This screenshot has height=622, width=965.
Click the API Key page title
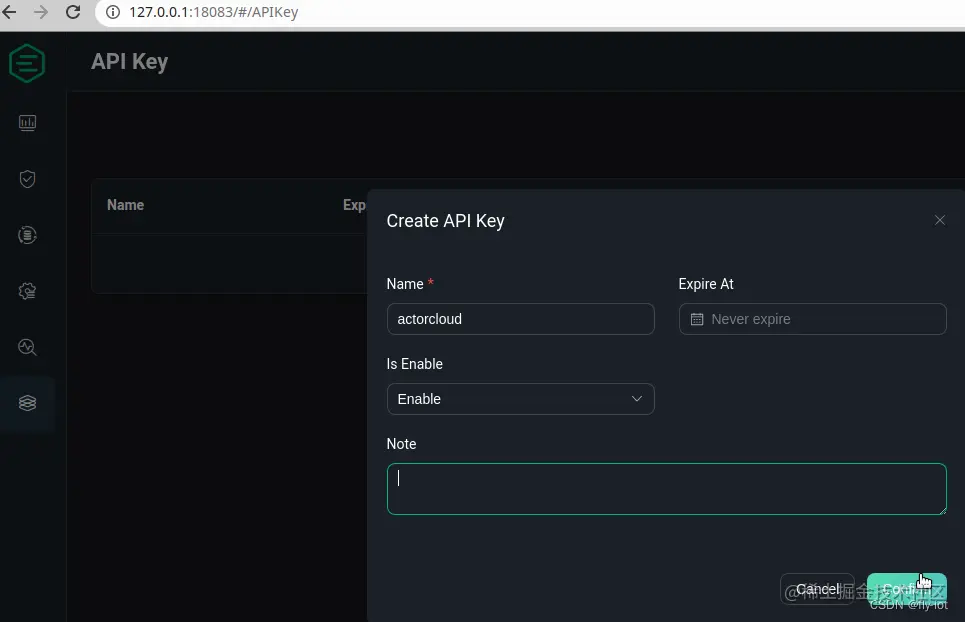coord(129,62)
